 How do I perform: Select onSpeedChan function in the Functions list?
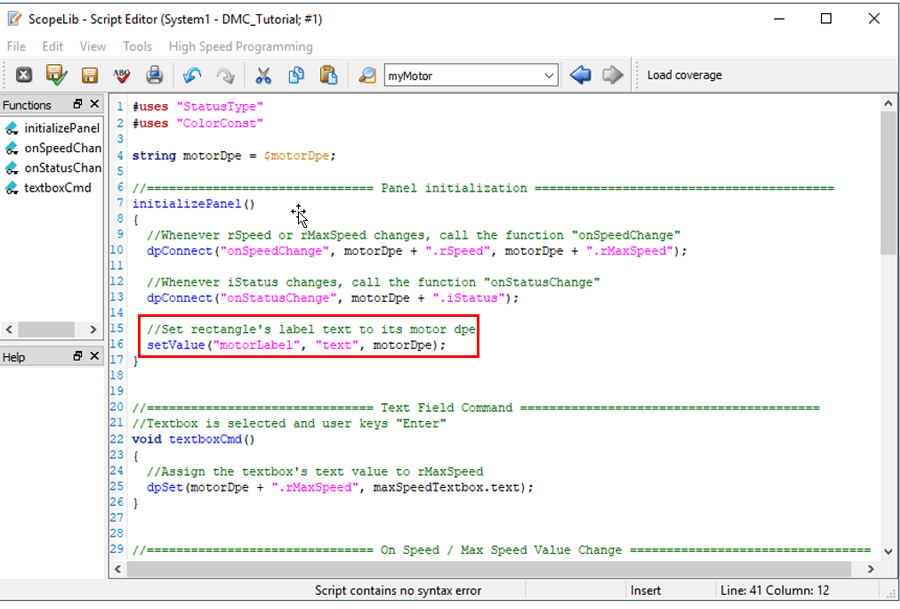52,148
